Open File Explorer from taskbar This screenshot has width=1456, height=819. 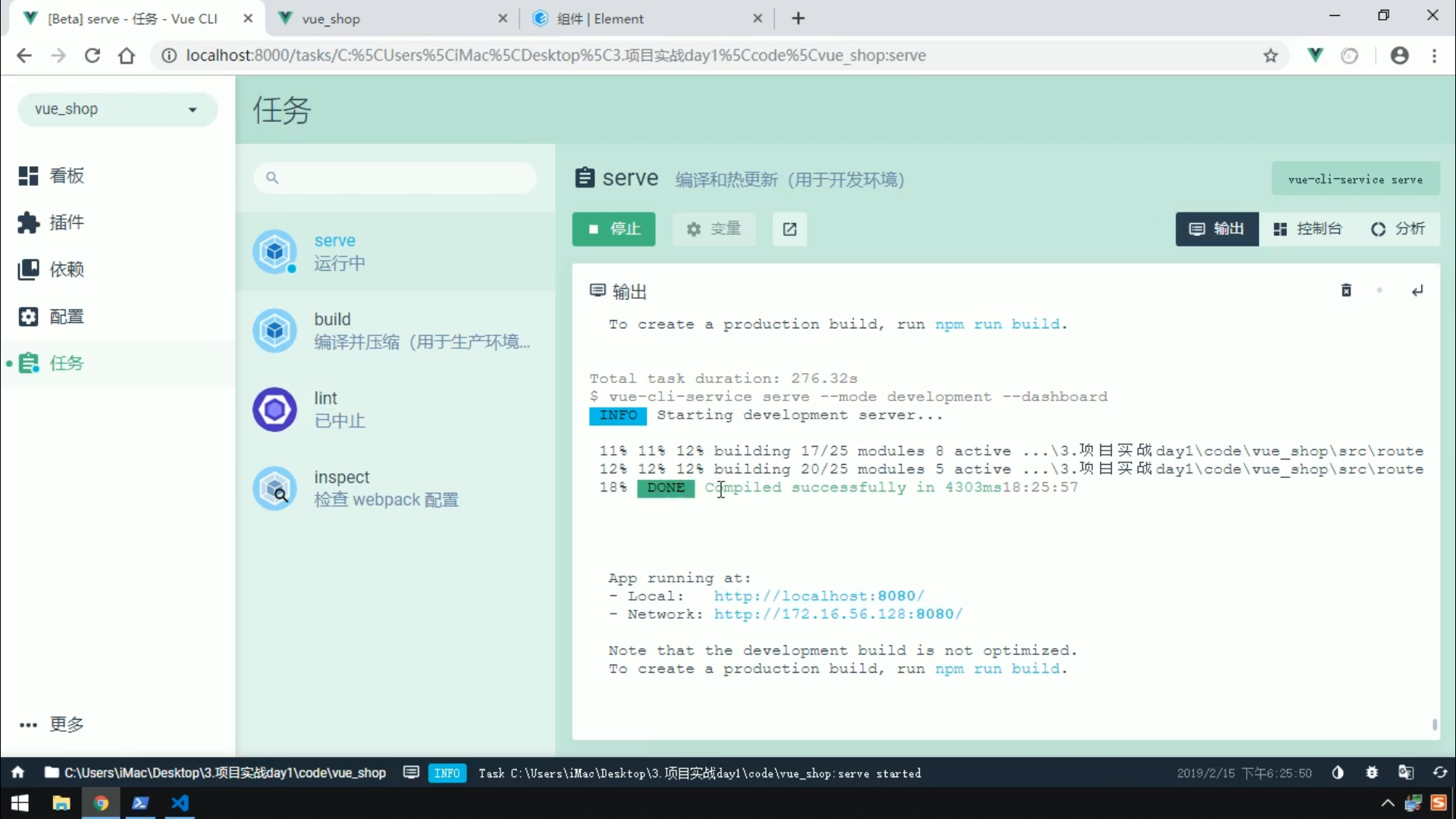pyautogui.click(x=61, y=803)
